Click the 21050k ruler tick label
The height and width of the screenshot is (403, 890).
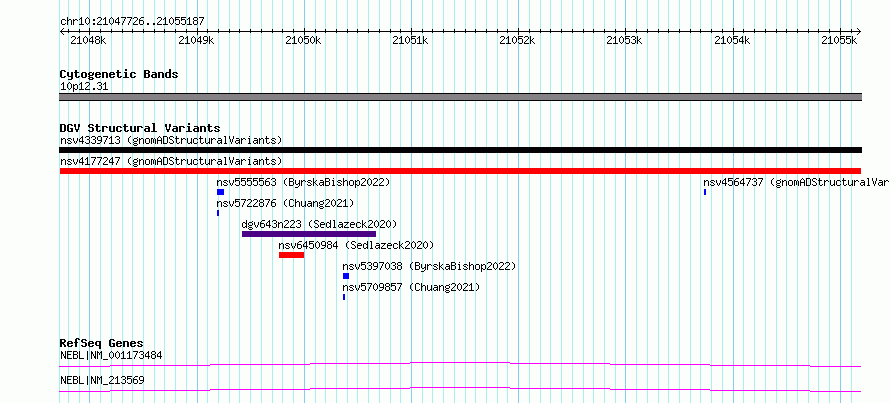click(x=303, y=40)
